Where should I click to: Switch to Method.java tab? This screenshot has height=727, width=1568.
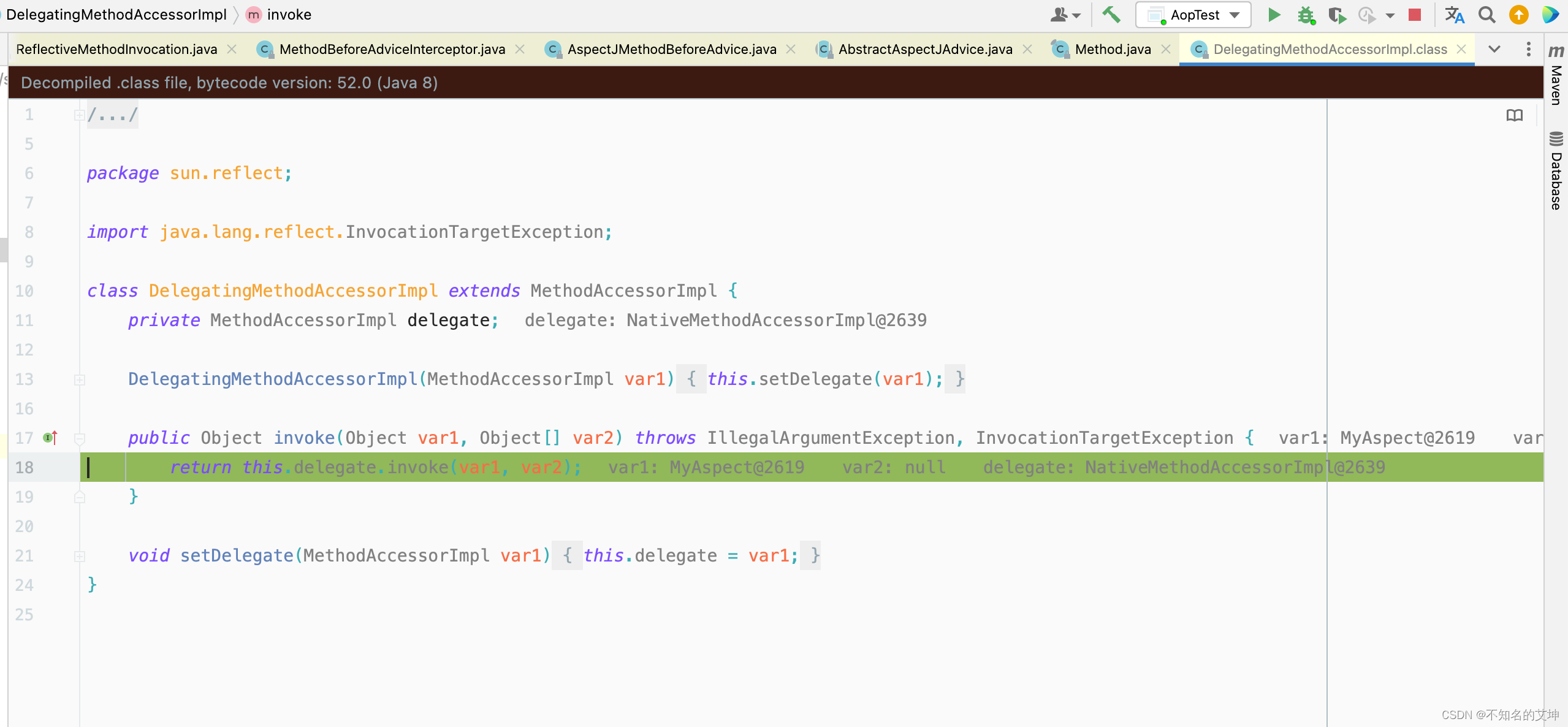pyautogui.click(x=1113, y=49)
